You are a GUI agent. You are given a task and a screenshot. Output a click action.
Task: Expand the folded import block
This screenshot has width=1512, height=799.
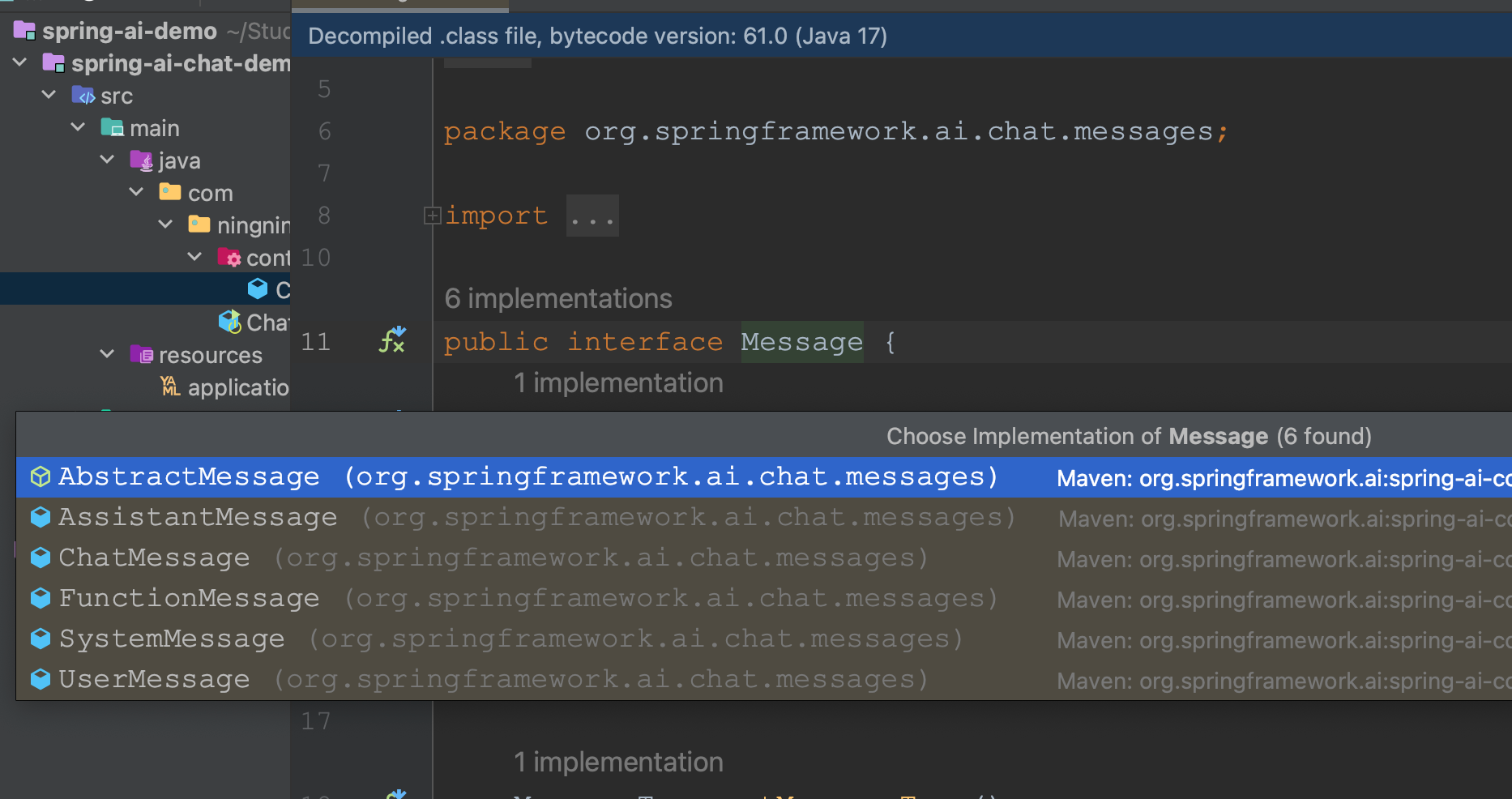432,216
